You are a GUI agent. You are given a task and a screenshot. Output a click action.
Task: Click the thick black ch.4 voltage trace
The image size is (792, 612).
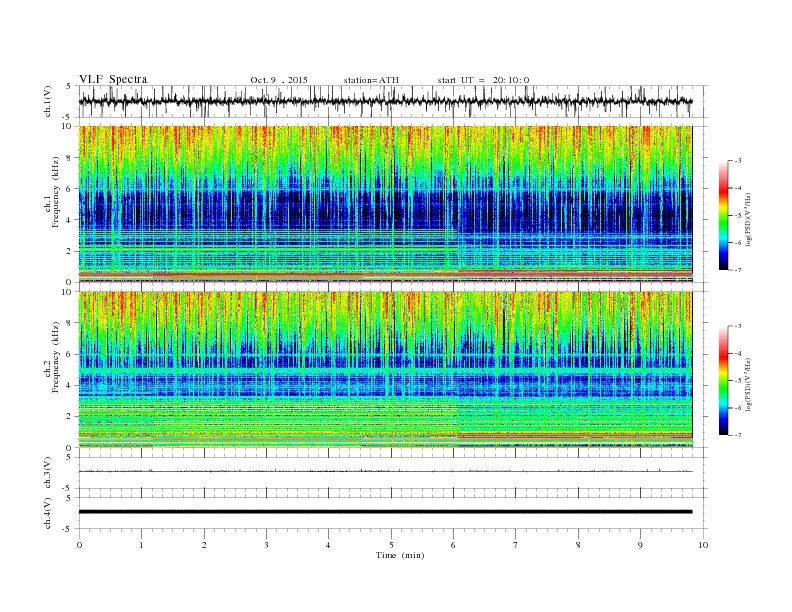pos(385,512)
